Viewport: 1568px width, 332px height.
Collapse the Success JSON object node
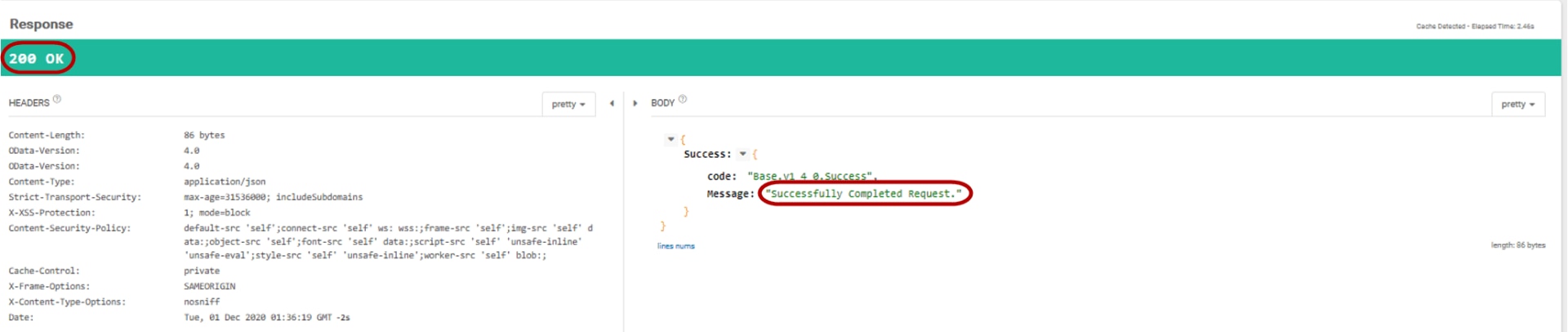coord(742,154)
